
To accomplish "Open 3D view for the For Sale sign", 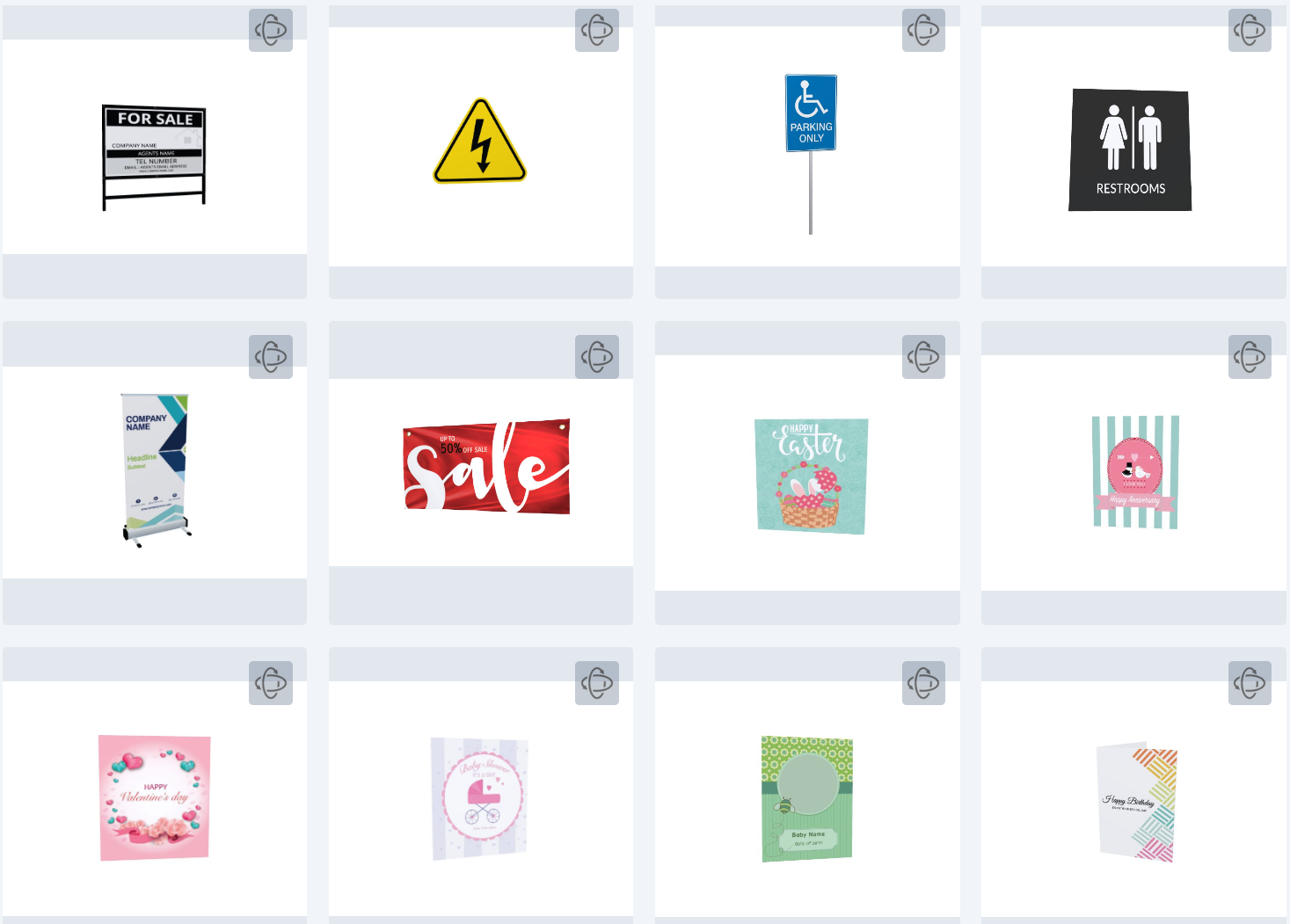I will pos(271,30).
